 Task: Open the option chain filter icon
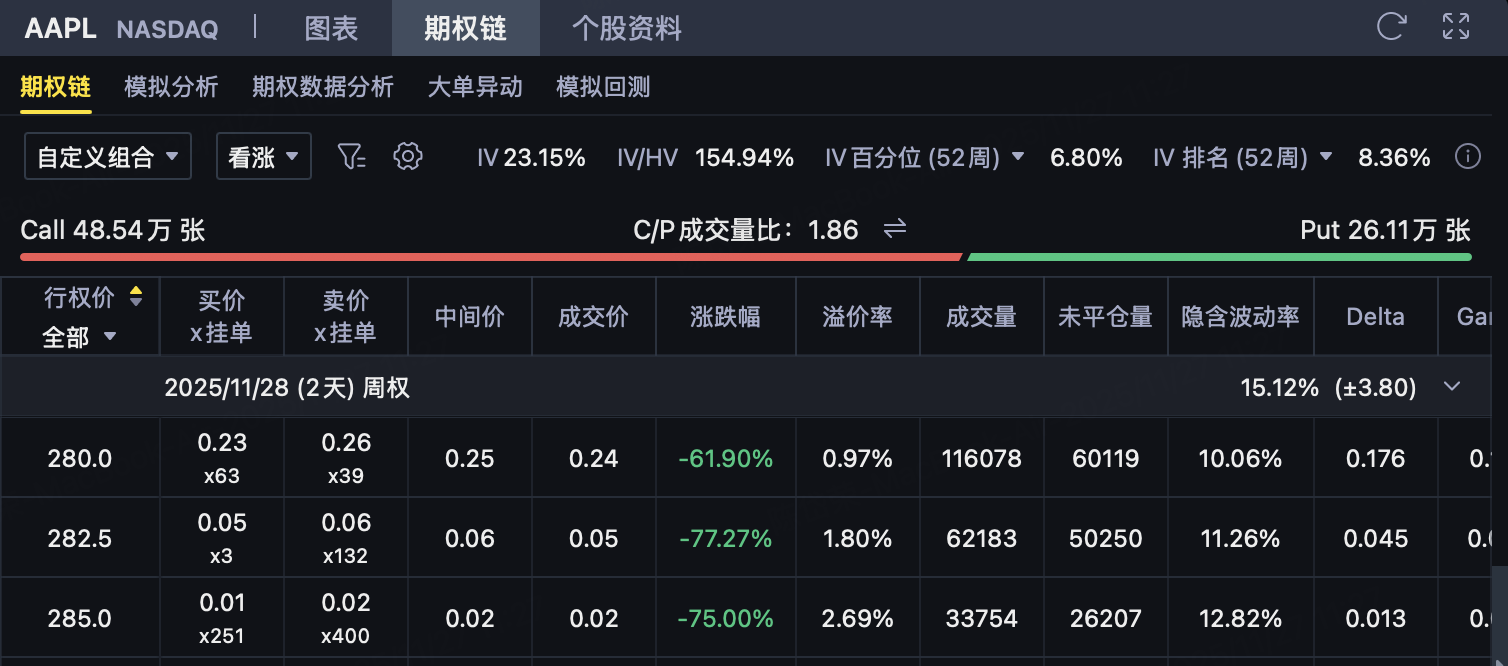[351, 157]
